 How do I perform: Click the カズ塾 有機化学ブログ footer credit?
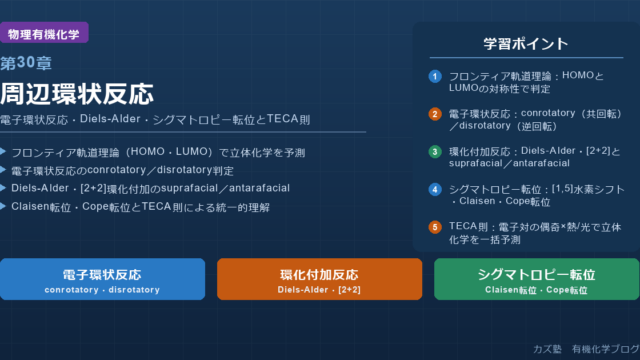587,349
